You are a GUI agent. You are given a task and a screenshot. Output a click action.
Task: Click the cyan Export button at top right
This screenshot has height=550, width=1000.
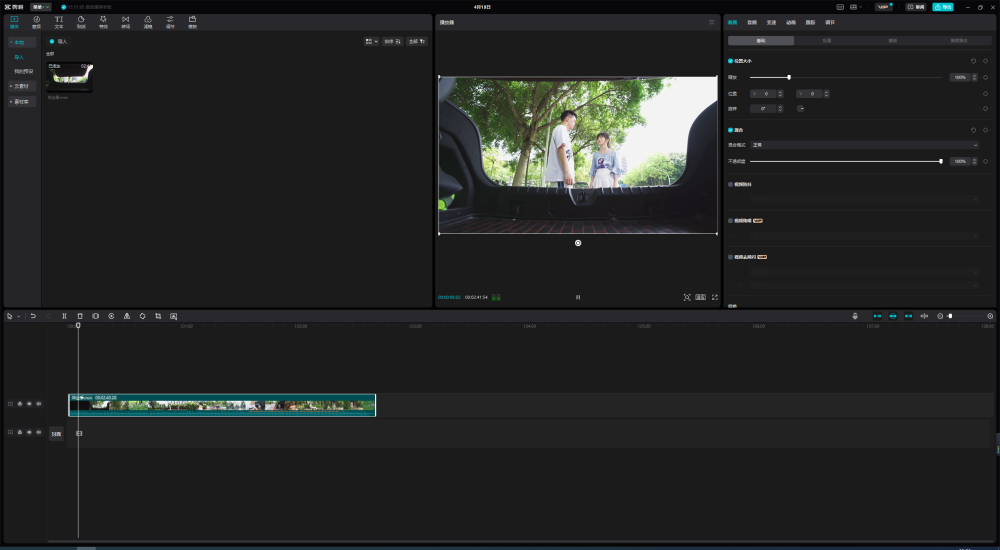click(943, 7)
